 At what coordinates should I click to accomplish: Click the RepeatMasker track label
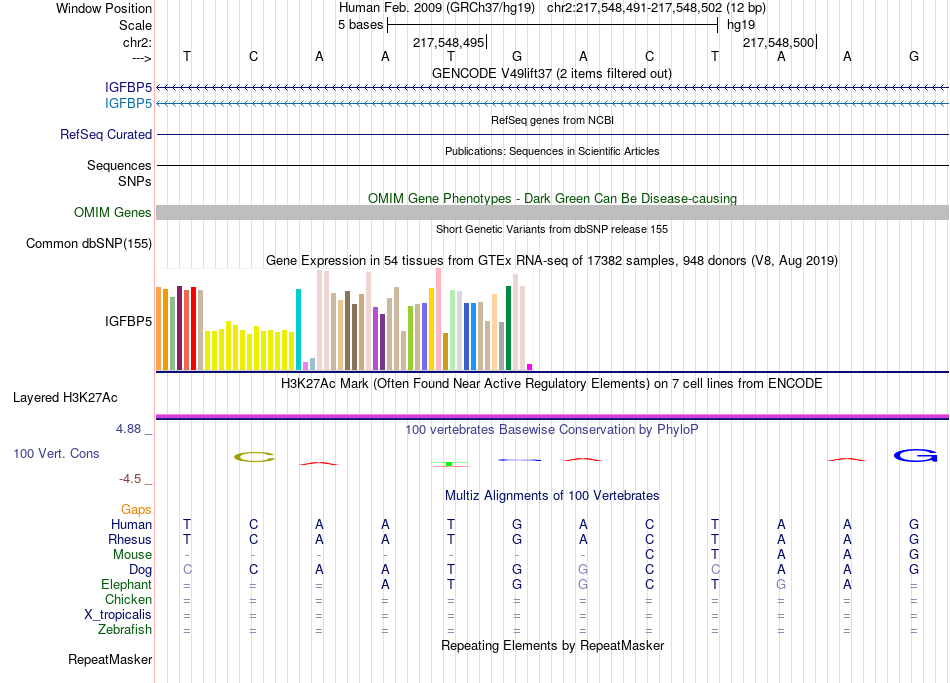pos(110,660)
